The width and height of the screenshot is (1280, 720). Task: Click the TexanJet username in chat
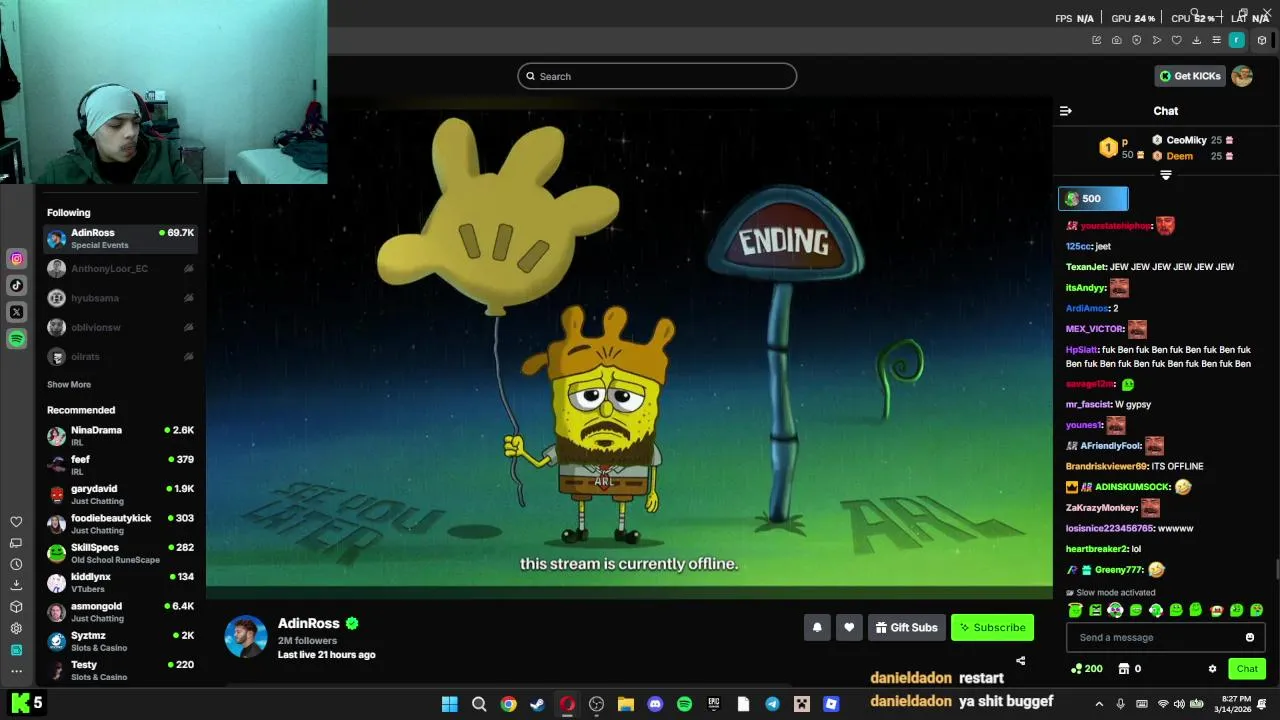pos(1086,267)
